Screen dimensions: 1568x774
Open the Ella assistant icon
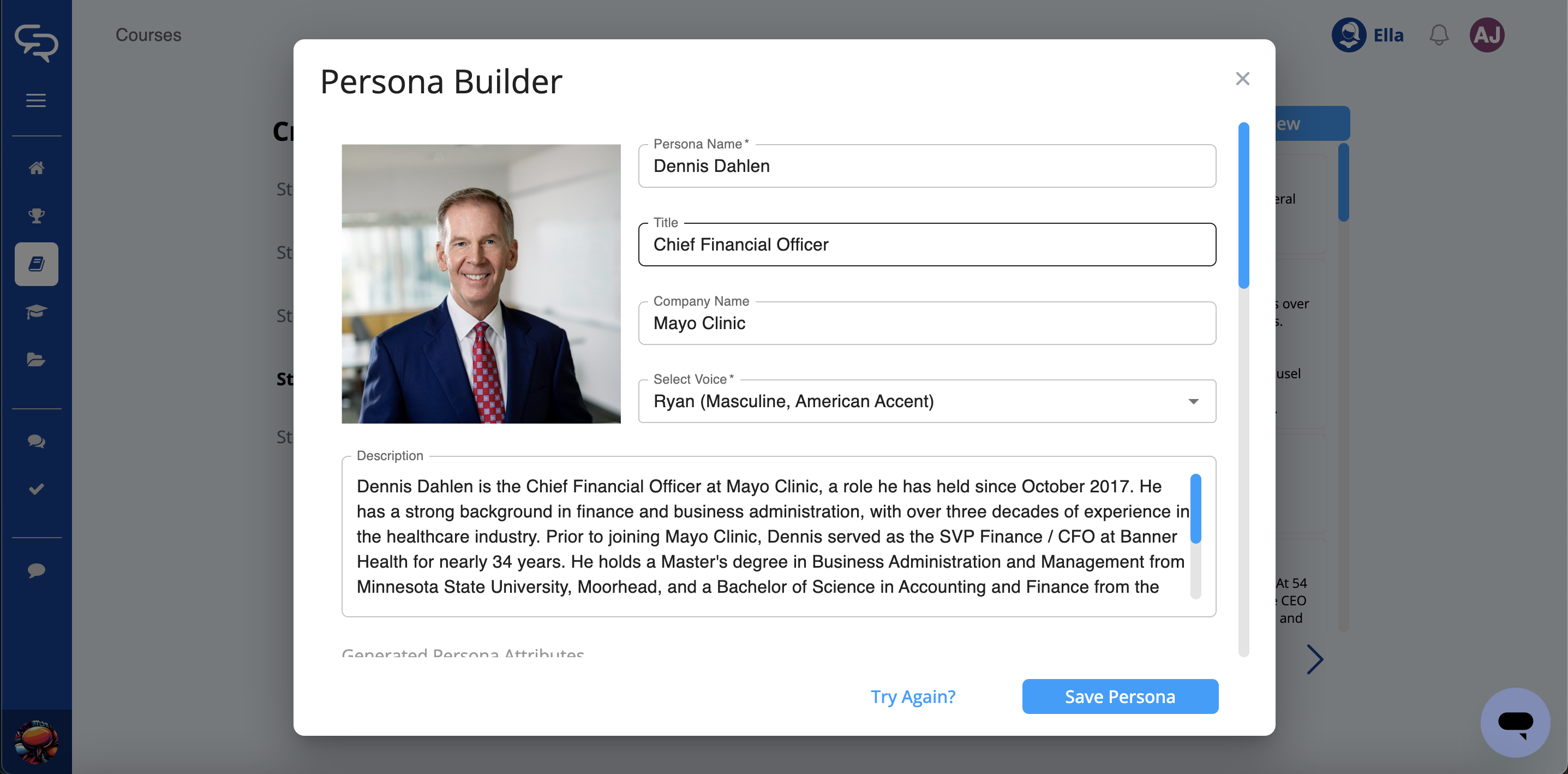coord(1349,35)
